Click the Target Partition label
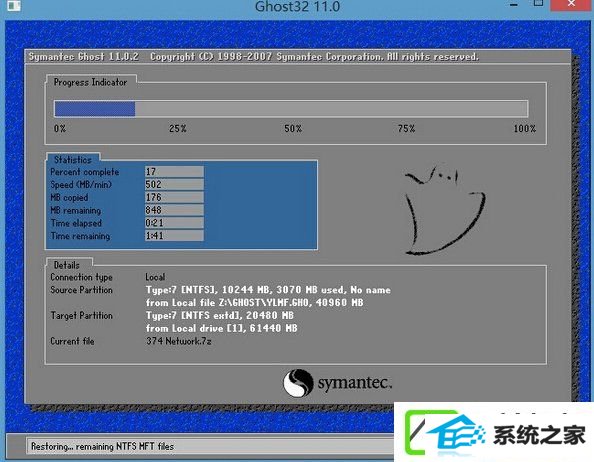The width and height of the screenshot is (594, 462). coord(81,315)
